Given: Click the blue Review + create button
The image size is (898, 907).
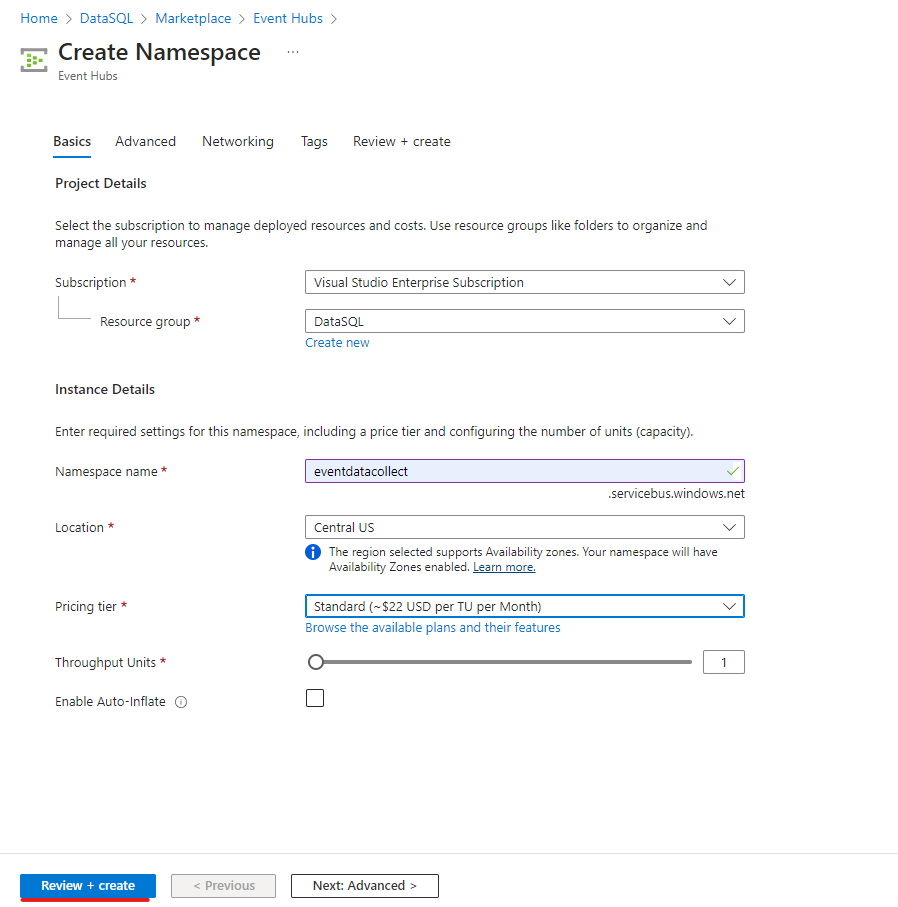Looking at the screenshot, I should pos(88,886).
